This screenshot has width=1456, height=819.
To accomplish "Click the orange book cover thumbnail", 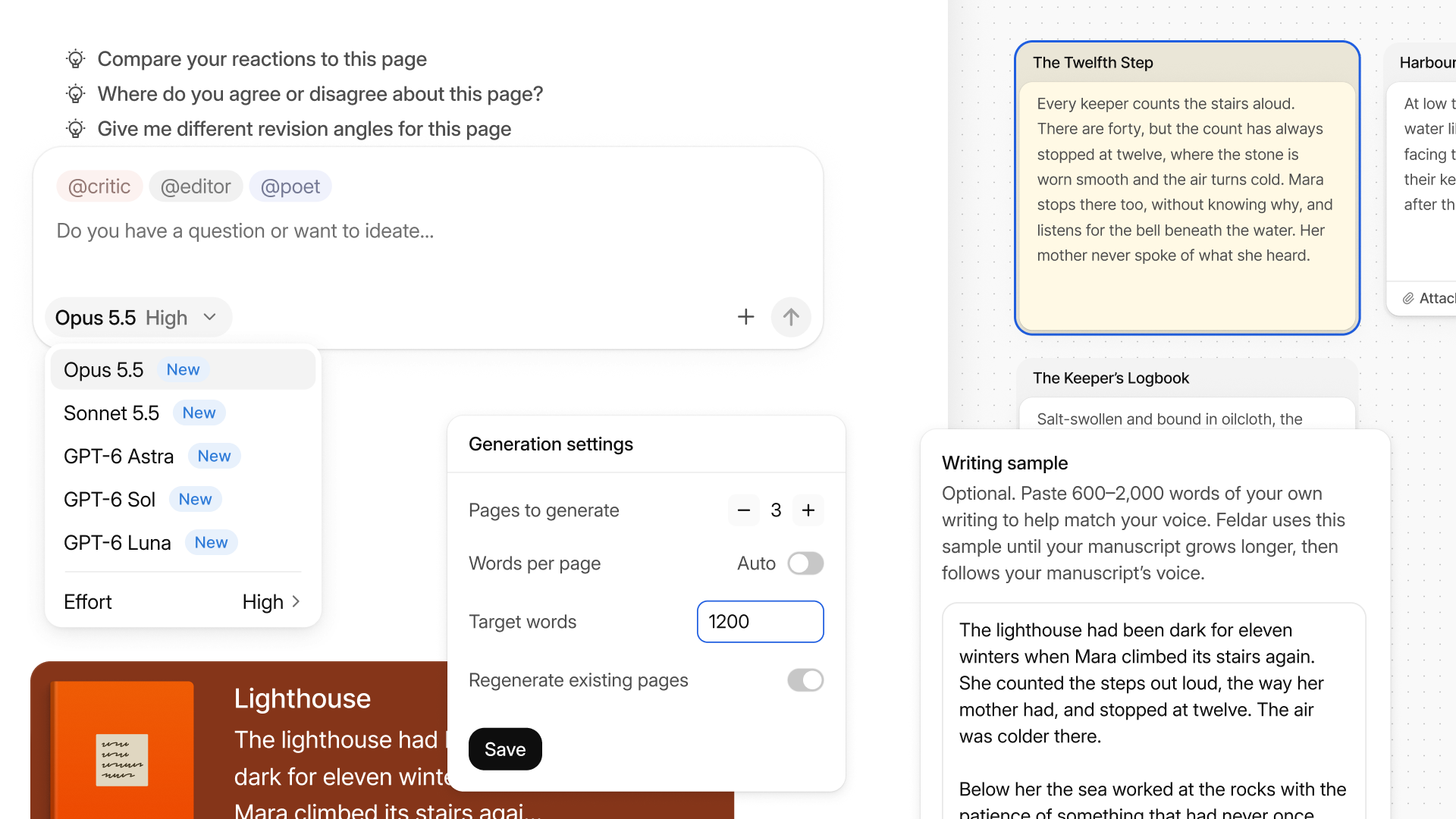I will (122, 750).
